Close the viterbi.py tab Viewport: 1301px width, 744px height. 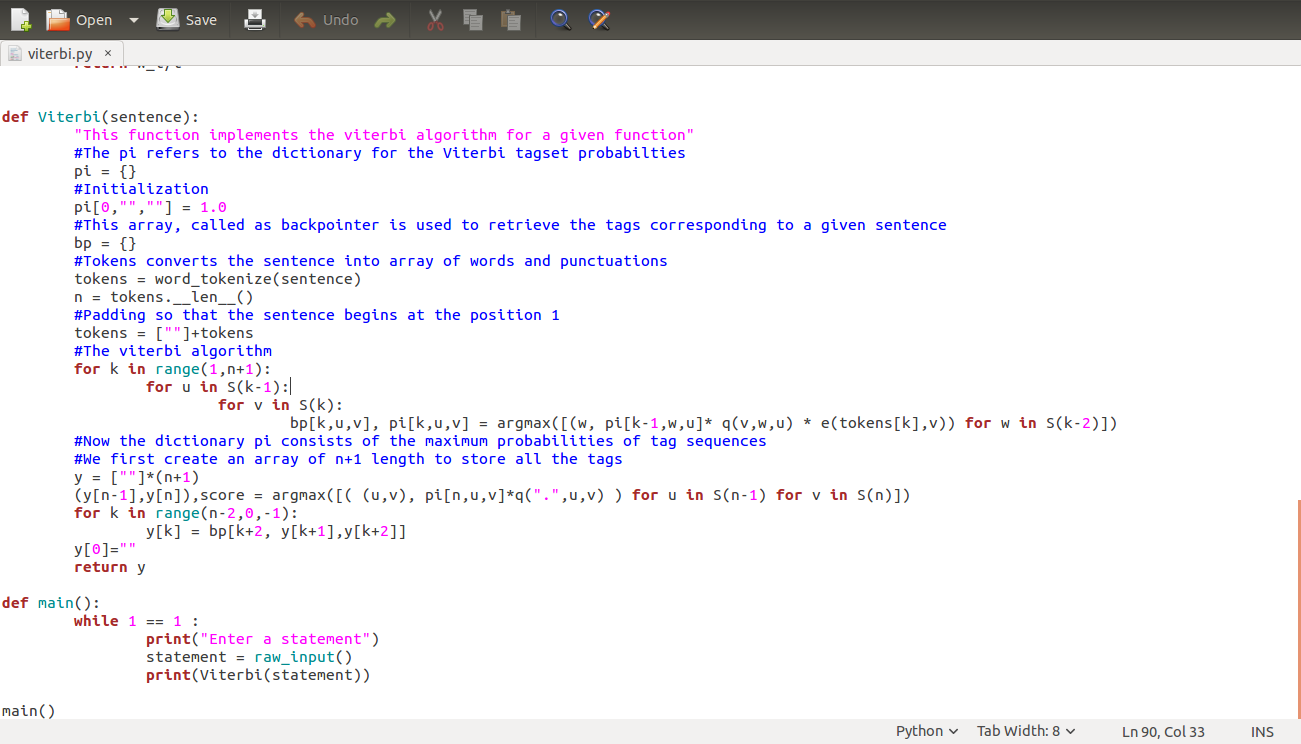click(x=108, y=53)
